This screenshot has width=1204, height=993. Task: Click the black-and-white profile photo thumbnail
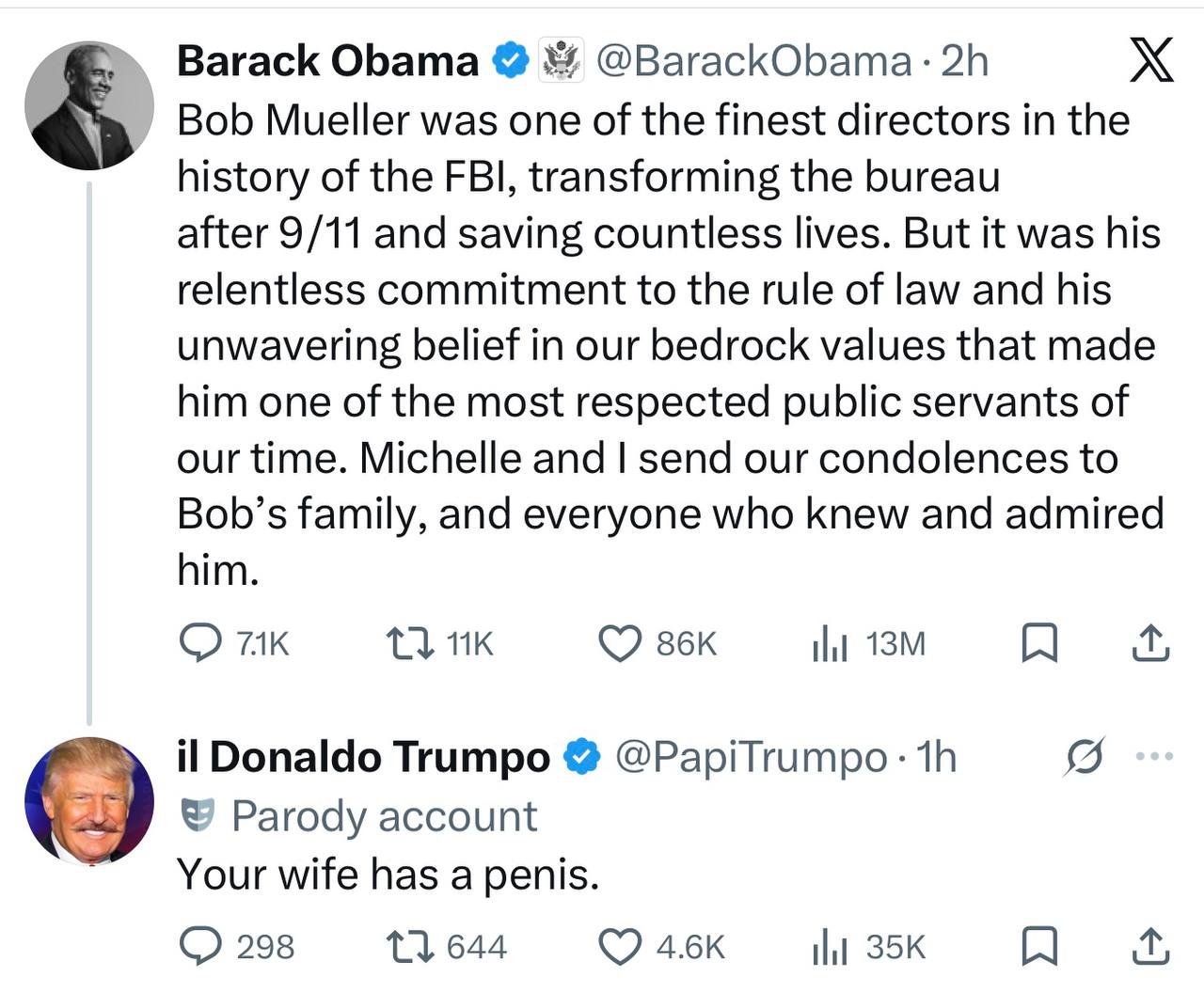point(89,105)
